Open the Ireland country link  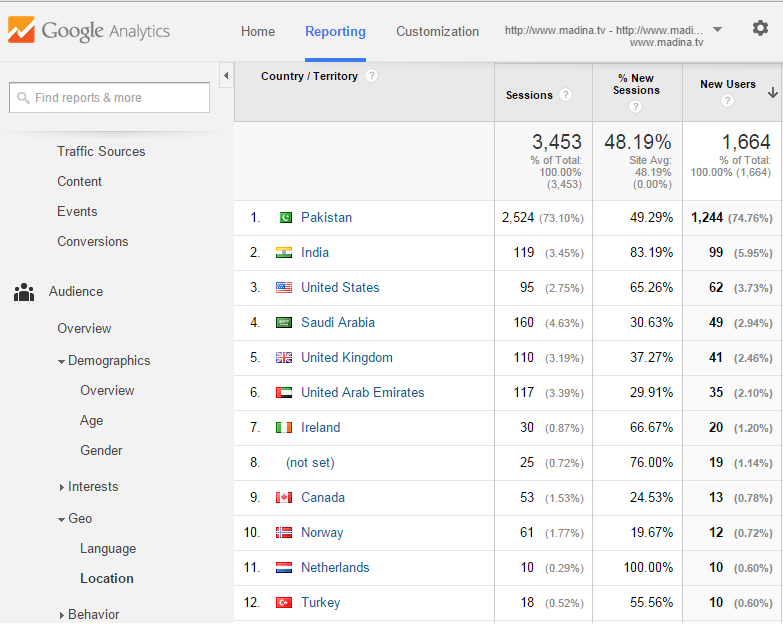[x=321, y=427]
